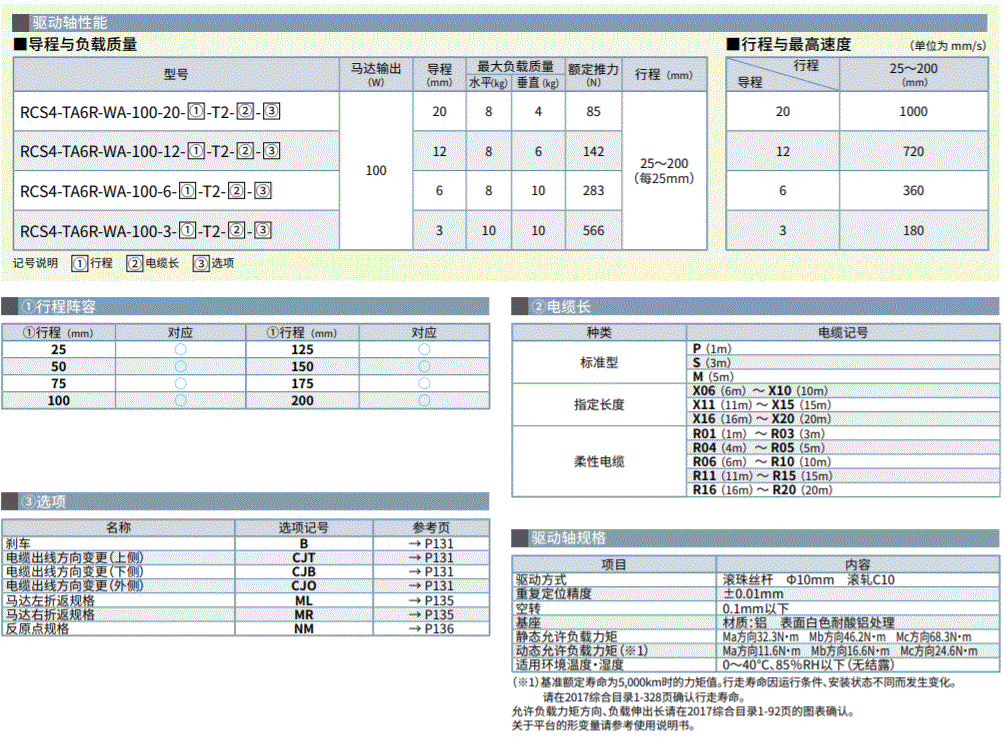Select stroke value '125' in the stroke lineup
The height and width of the screenshot is (737, 1004).
302,350
